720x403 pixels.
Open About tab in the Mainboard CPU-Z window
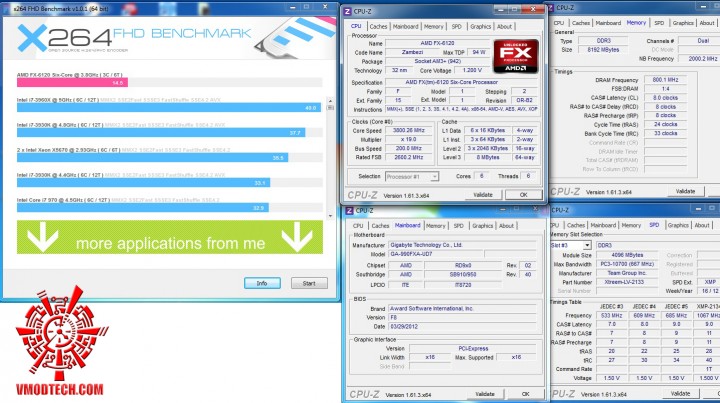click(x=506, y=226)
